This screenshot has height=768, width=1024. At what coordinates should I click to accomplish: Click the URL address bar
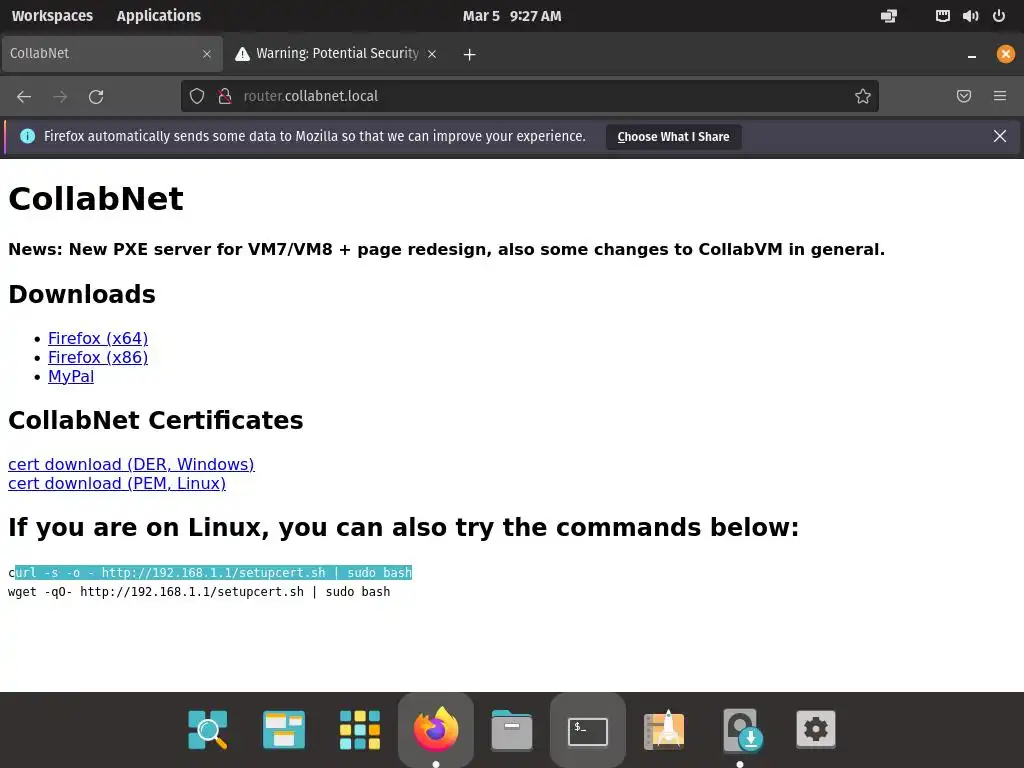point(529,96)
